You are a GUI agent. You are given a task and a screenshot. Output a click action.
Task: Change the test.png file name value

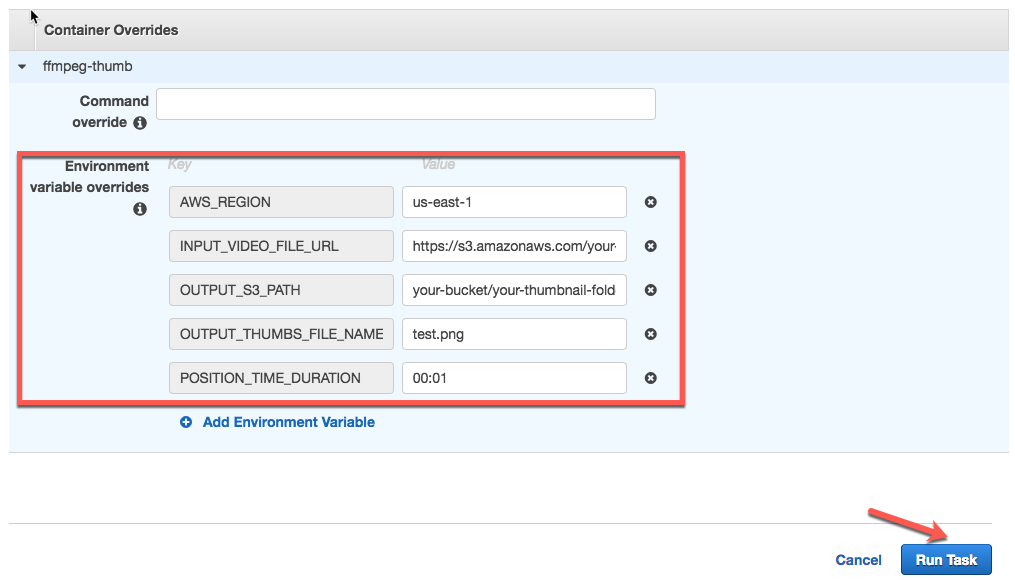pyautogui.click(x=513, y=334)
